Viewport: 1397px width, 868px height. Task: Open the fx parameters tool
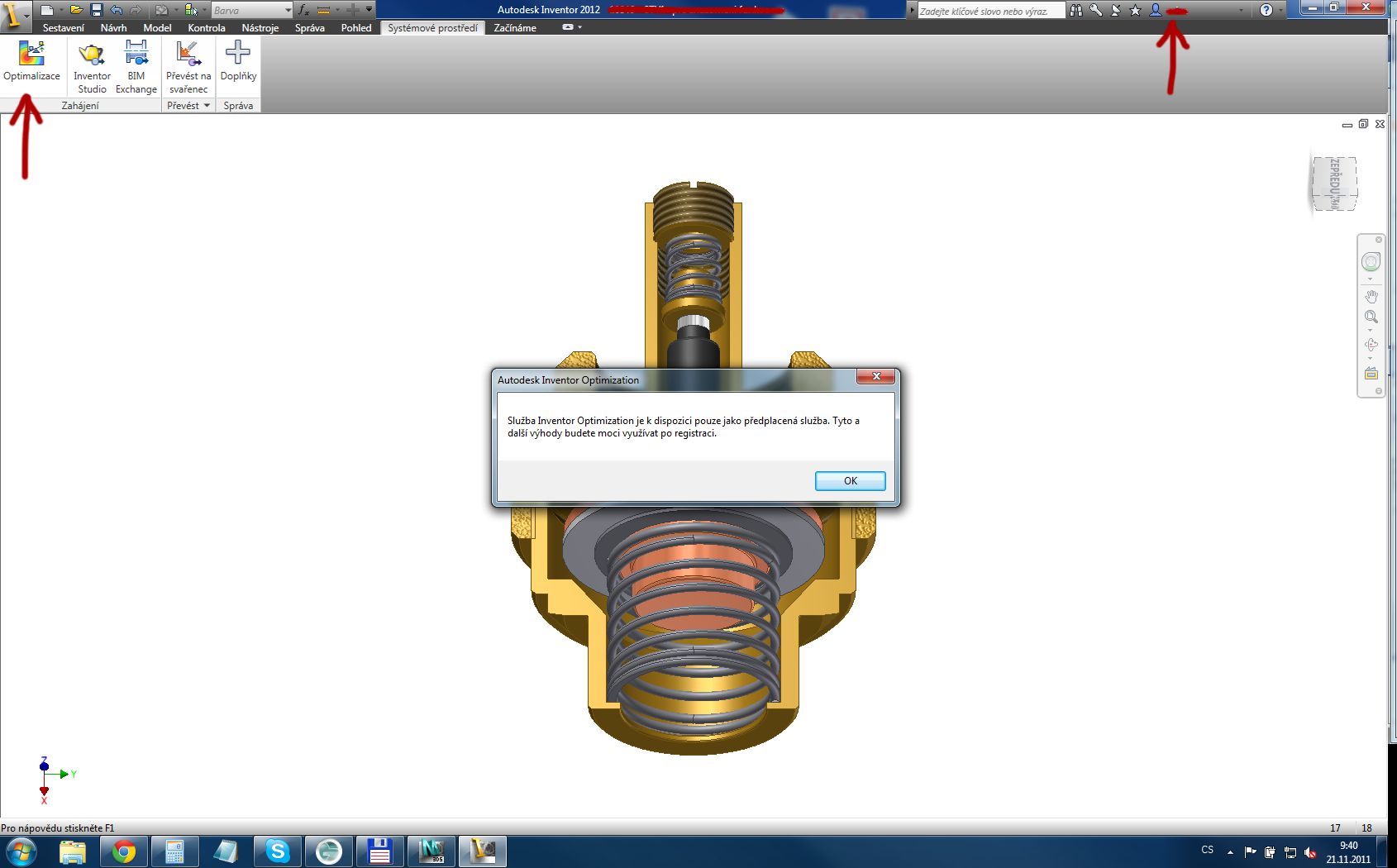click(x=303, y=10)
